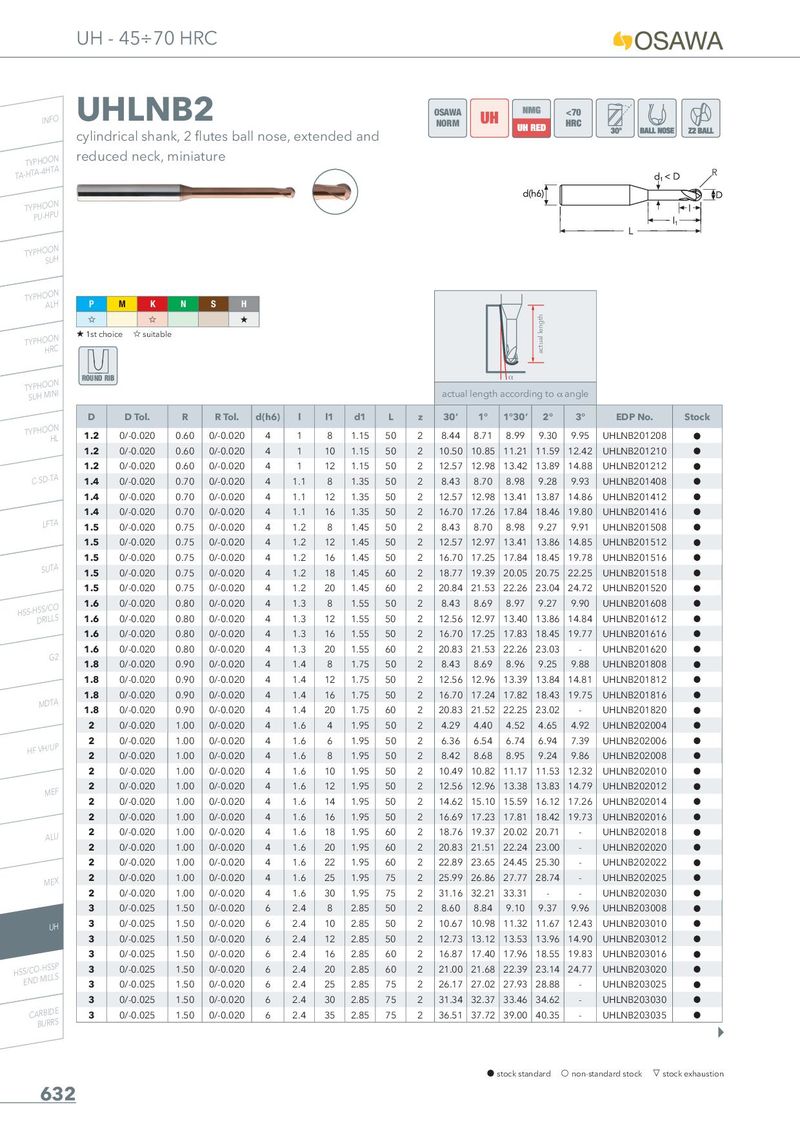Select the red UH series badge
This screenshot has height=1132, width=800.
[x=490, y=118]
